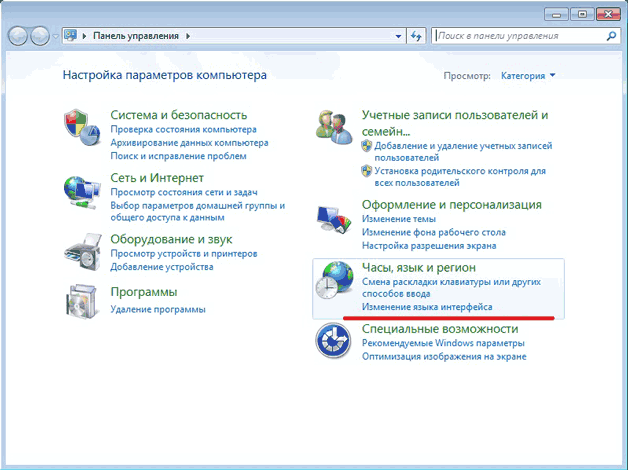Click 'Изменение темы' link
This screenshot has width=628, height=470.
click(x=399, y=219)
